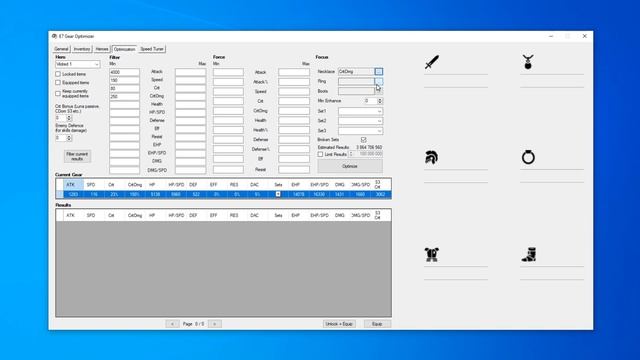Sort Results by ATK column header
Viewport: 640px width, 360px height.
coord(73,216)
